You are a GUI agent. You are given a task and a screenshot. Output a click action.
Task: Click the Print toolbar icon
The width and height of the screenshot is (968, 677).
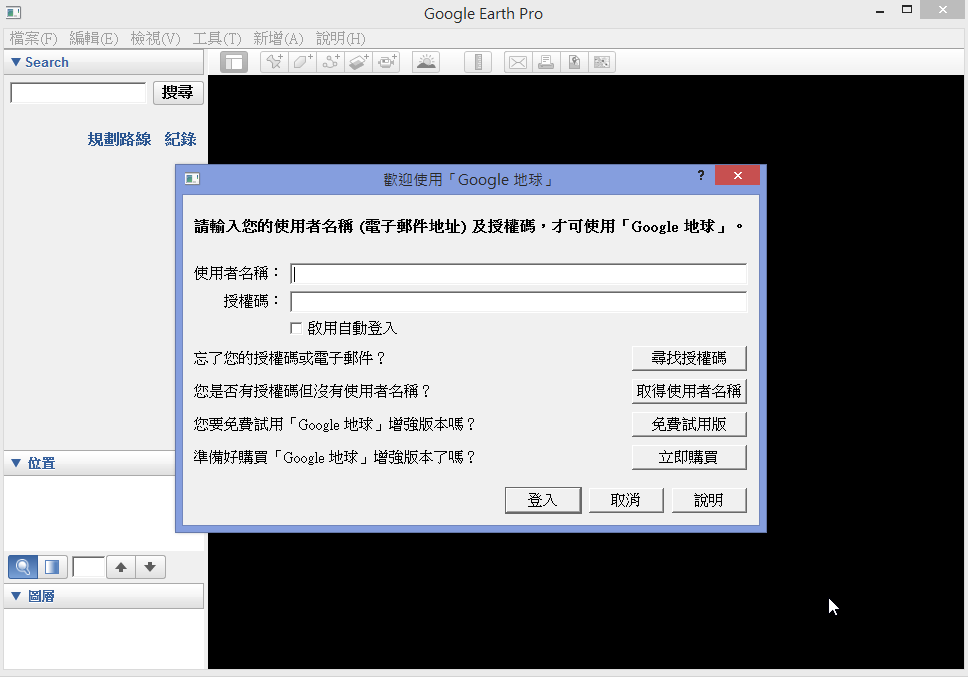pos(546,62)
